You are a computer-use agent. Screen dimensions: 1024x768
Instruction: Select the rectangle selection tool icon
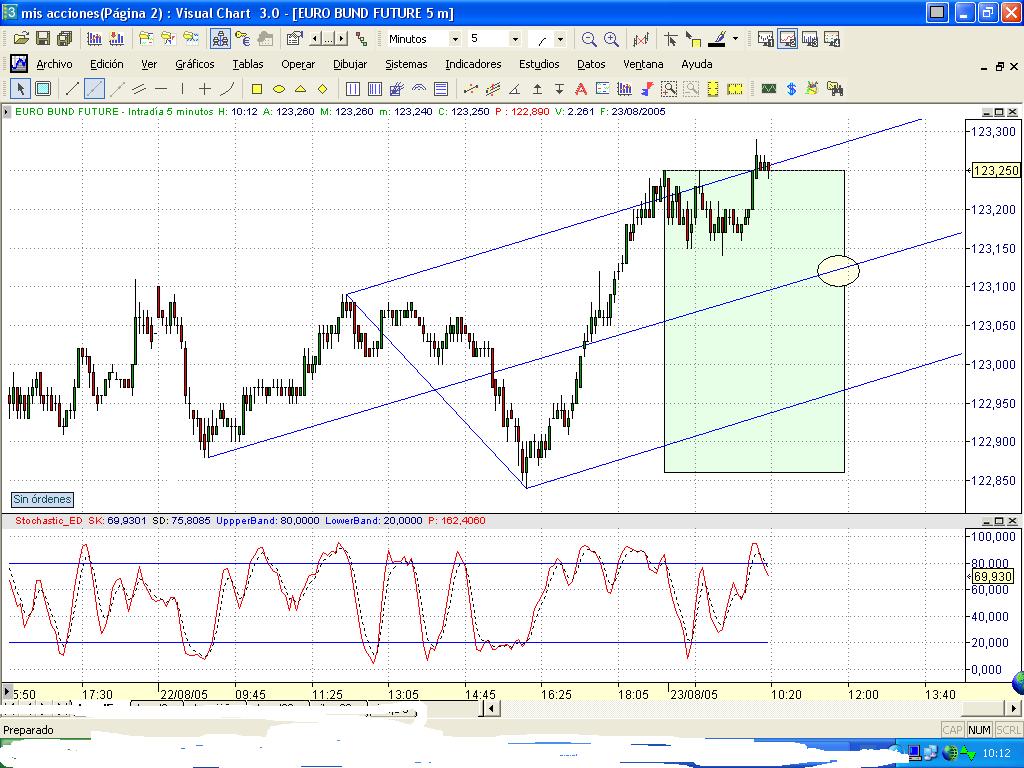click(x=43, y=89)
